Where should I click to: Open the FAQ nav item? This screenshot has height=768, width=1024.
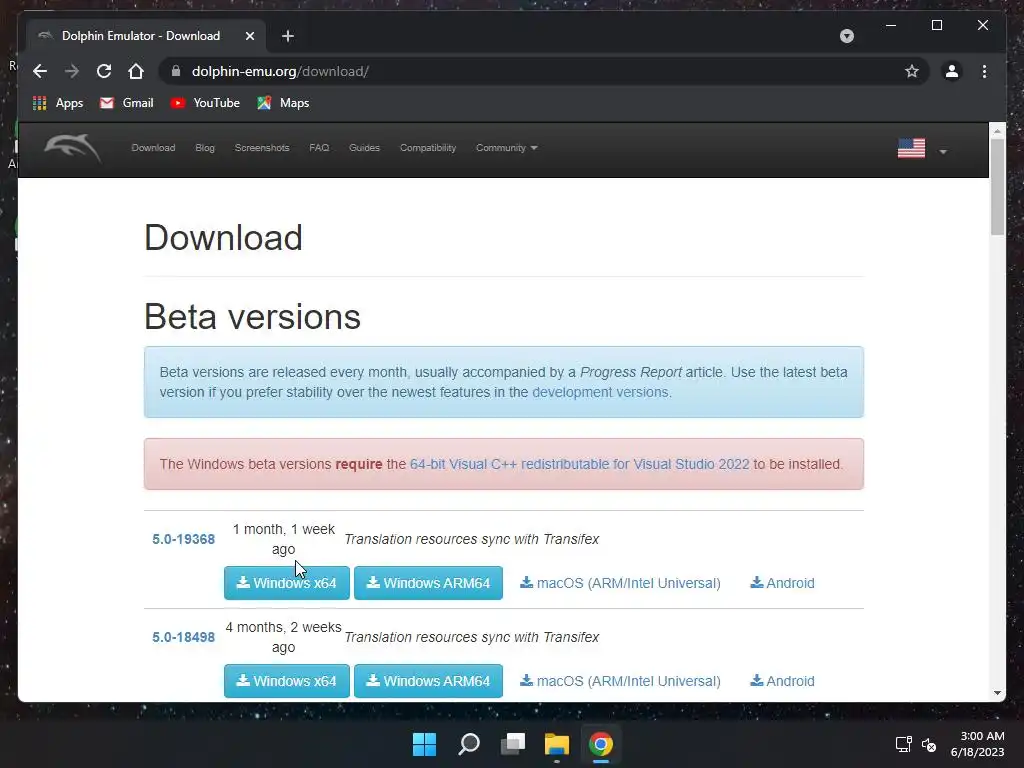tap(319, 148)
